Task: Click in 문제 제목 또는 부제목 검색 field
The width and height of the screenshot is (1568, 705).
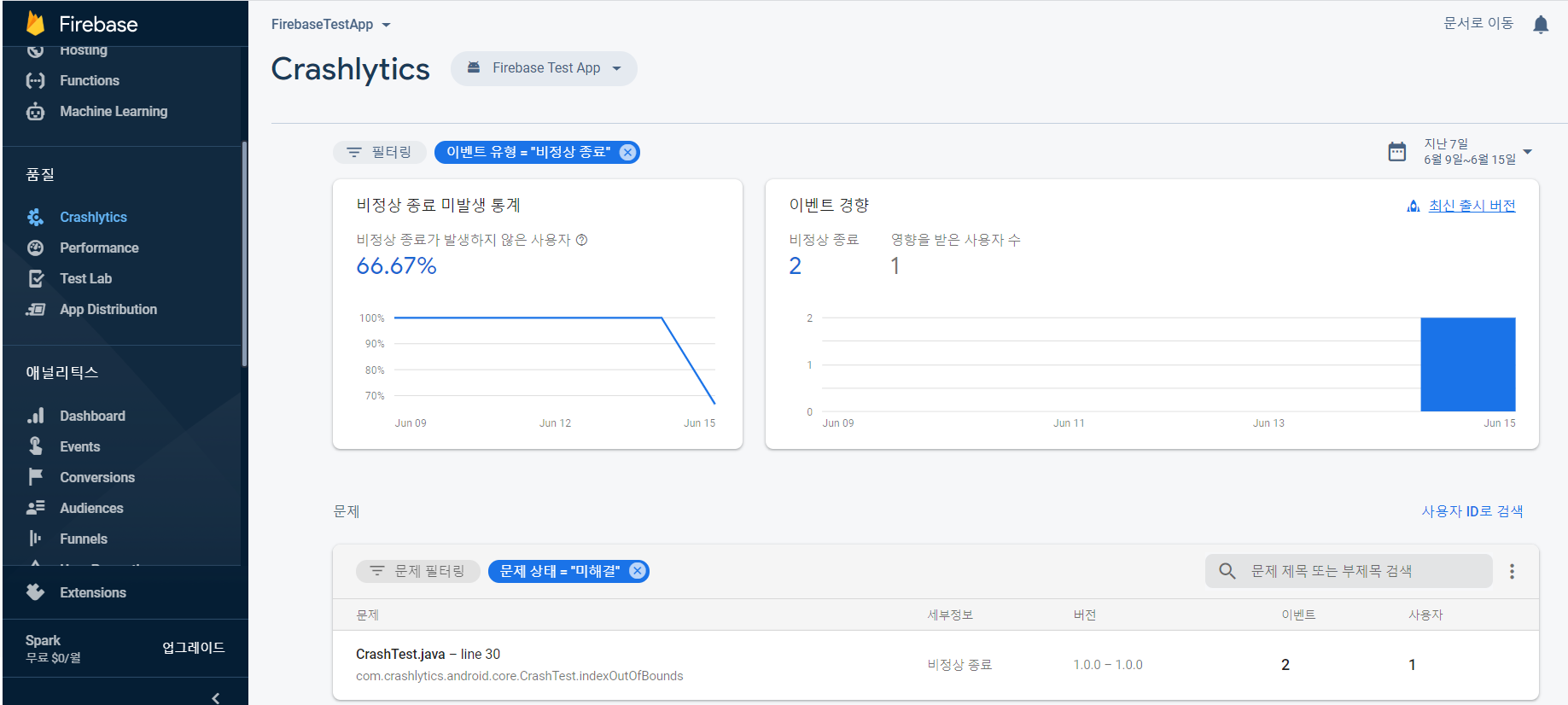Action: pos(1349,571)
